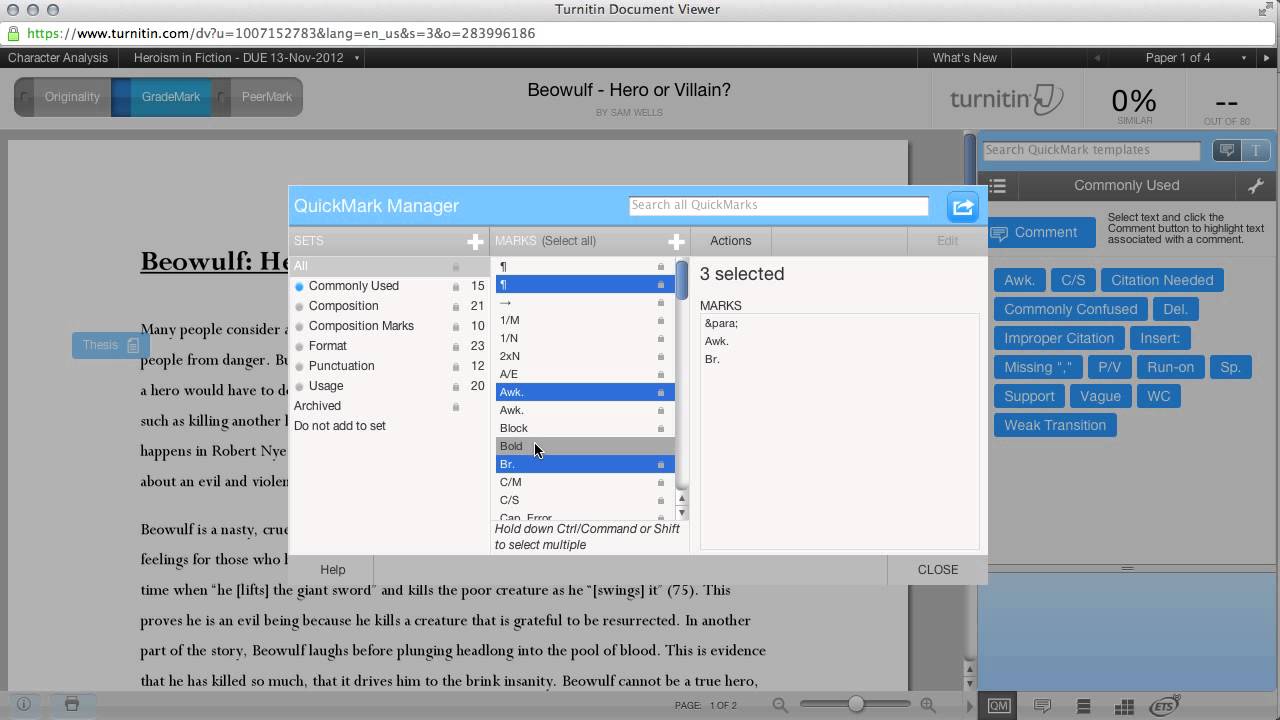1280x720 pixels.
Task: Open general comments speech bubble in bottom bar
Action: pyautogui.click(x=1042, y=706)
